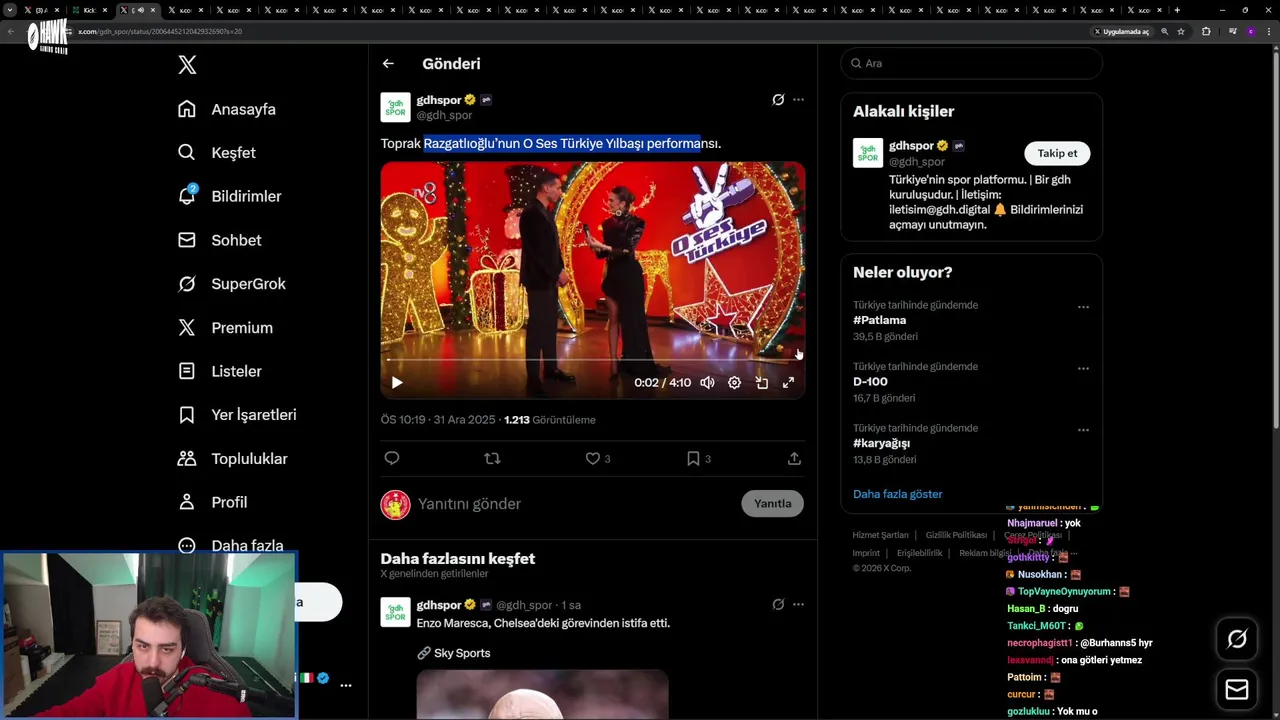Mute the video volume speaker

pos(707,382)
